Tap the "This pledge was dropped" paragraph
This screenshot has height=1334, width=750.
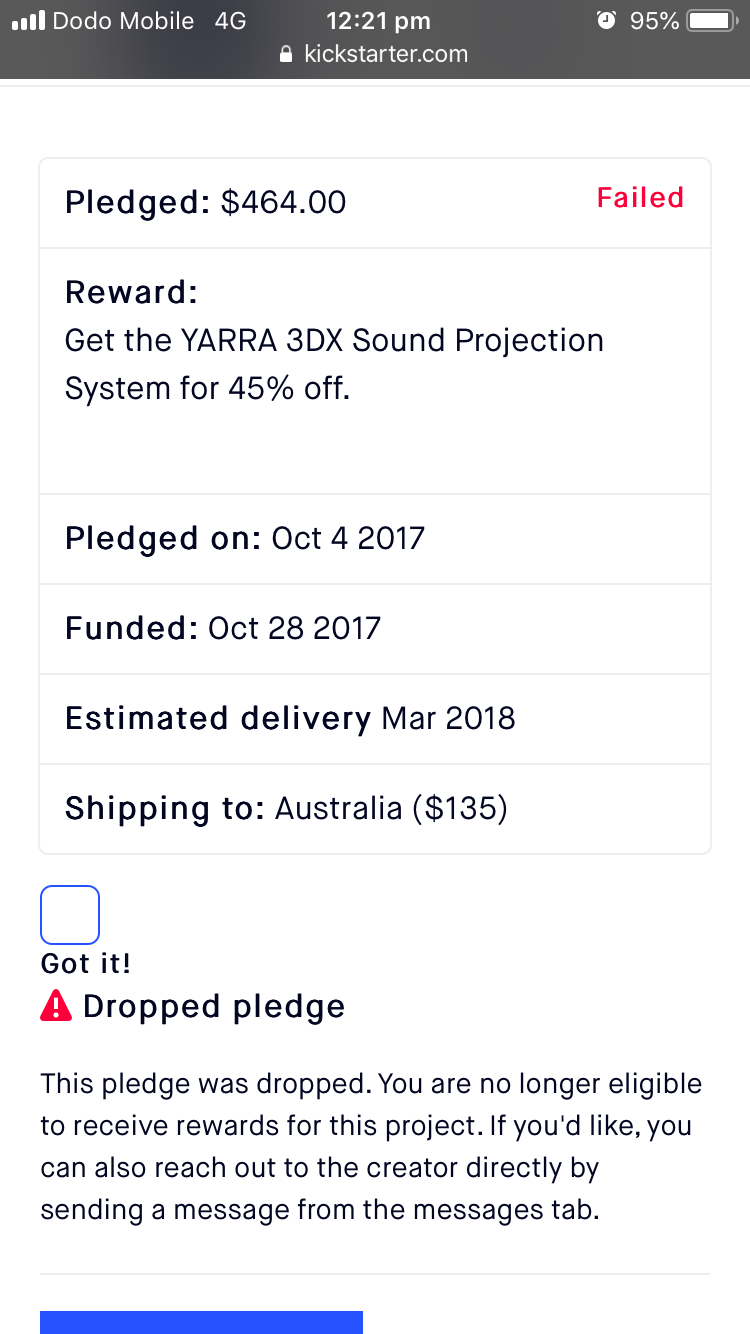coord(371,1146)
